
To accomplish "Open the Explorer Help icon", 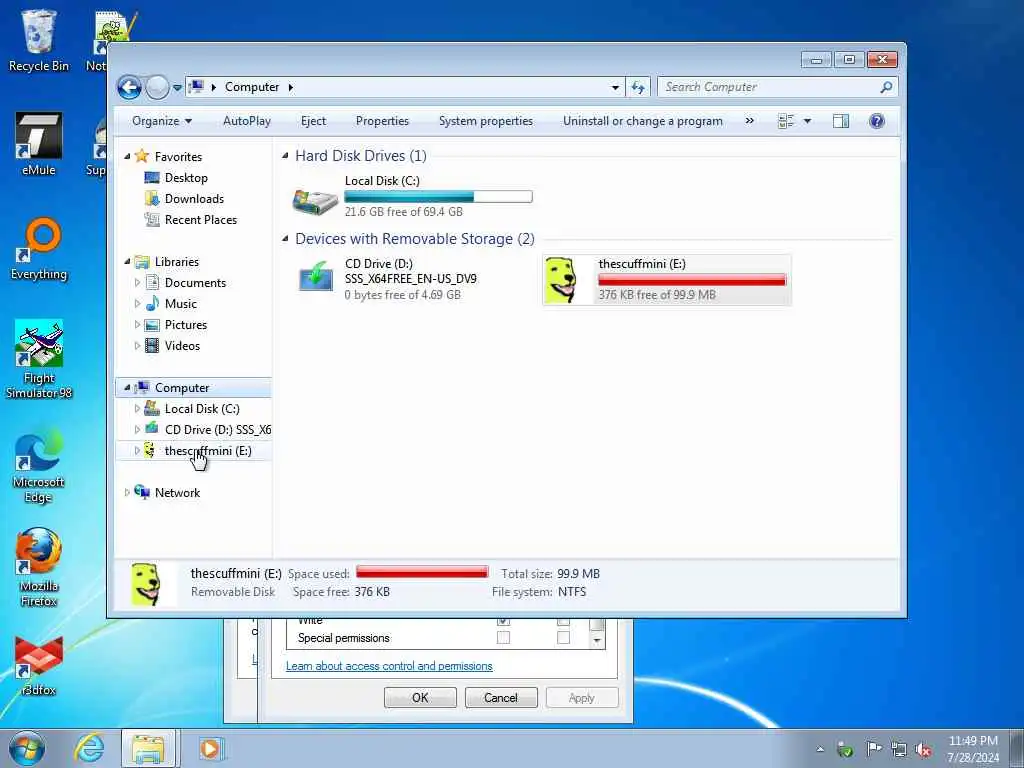I will pos(877,121).
